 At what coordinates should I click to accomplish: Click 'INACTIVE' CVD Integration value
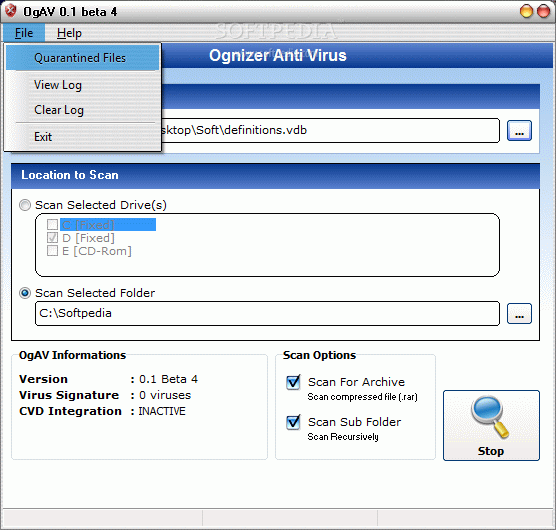[x=162, y=411]
